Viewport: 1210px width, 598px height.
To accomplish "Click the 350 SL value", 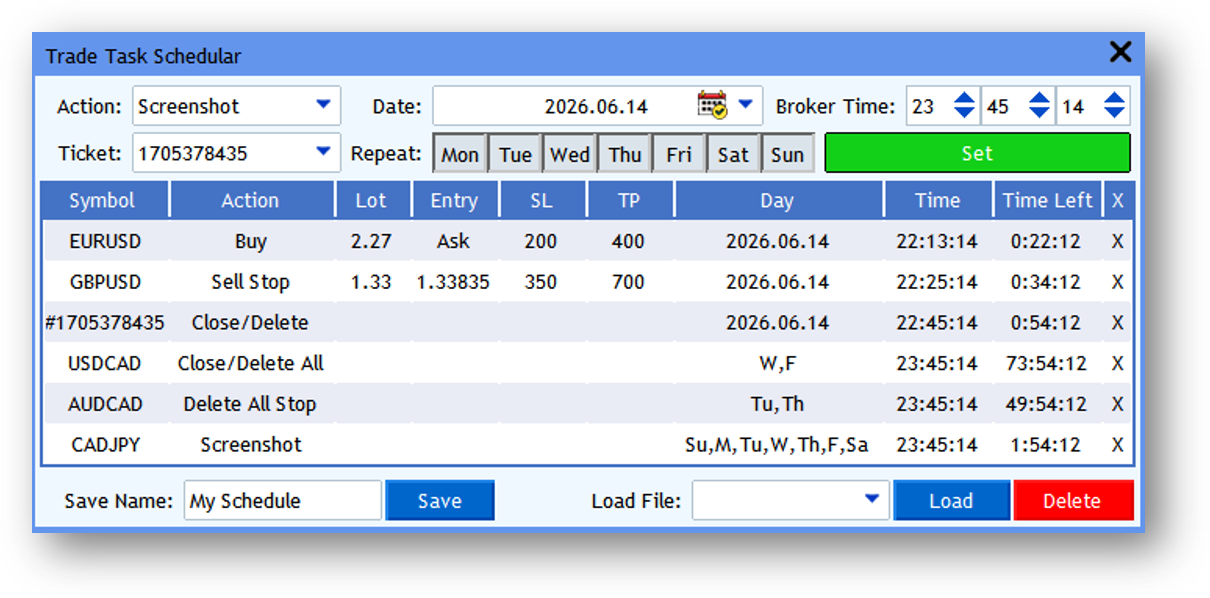I will pyautogui.click(x=541, y=282).
